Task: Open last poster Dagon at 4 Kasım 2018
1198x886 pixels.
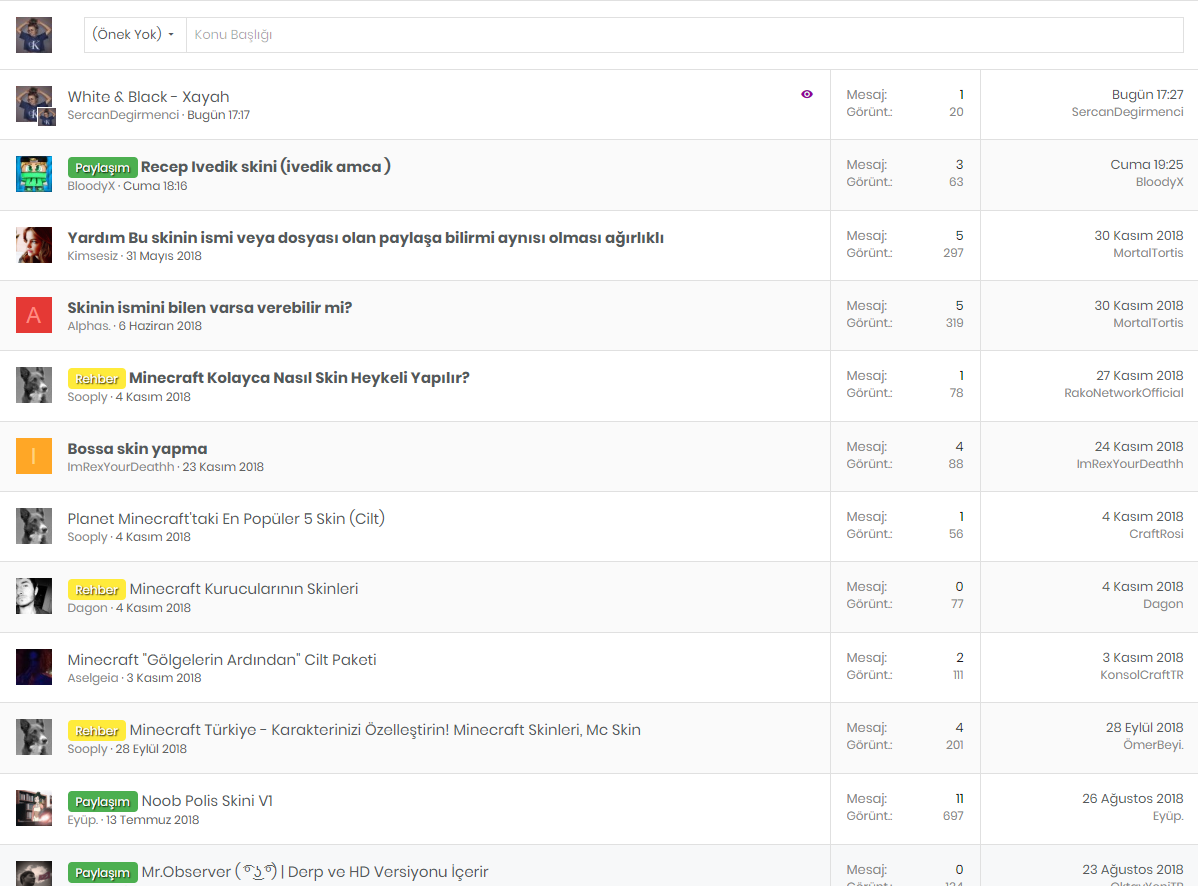Action: [1163, 603]
